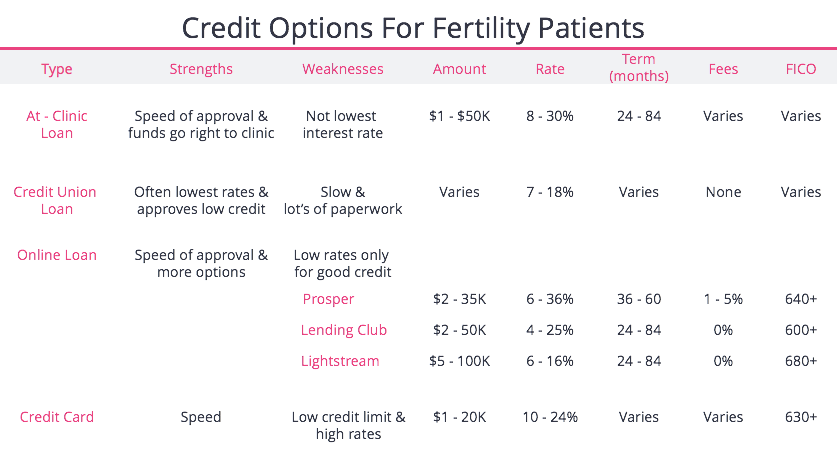The height and width of the screenshot is (451, 837).
Task: Click Prosper's 6 - 36% rate cell
Action: [x=550, y=299]
